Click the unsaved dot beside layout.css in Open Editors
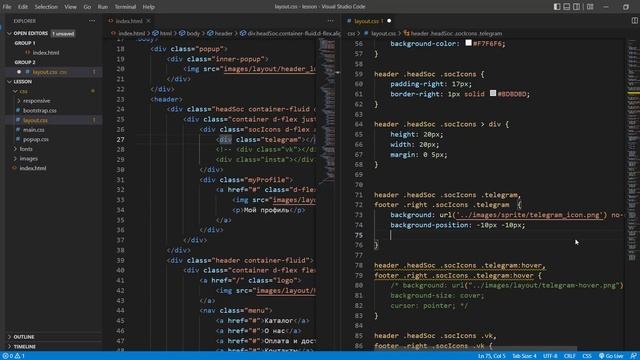The width and height of the screenshot is (640, 360). pos(19,72)
